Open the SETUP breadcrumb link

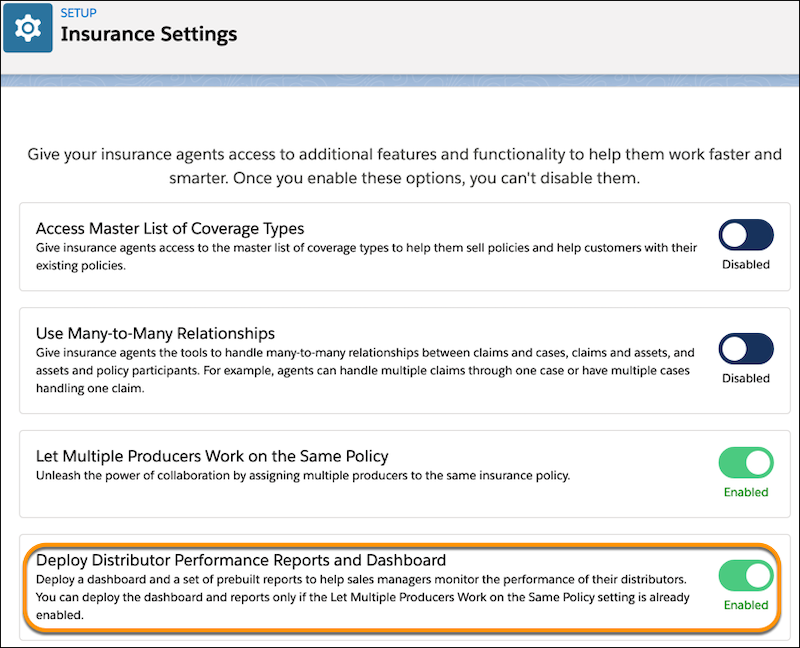pos(79,13)
